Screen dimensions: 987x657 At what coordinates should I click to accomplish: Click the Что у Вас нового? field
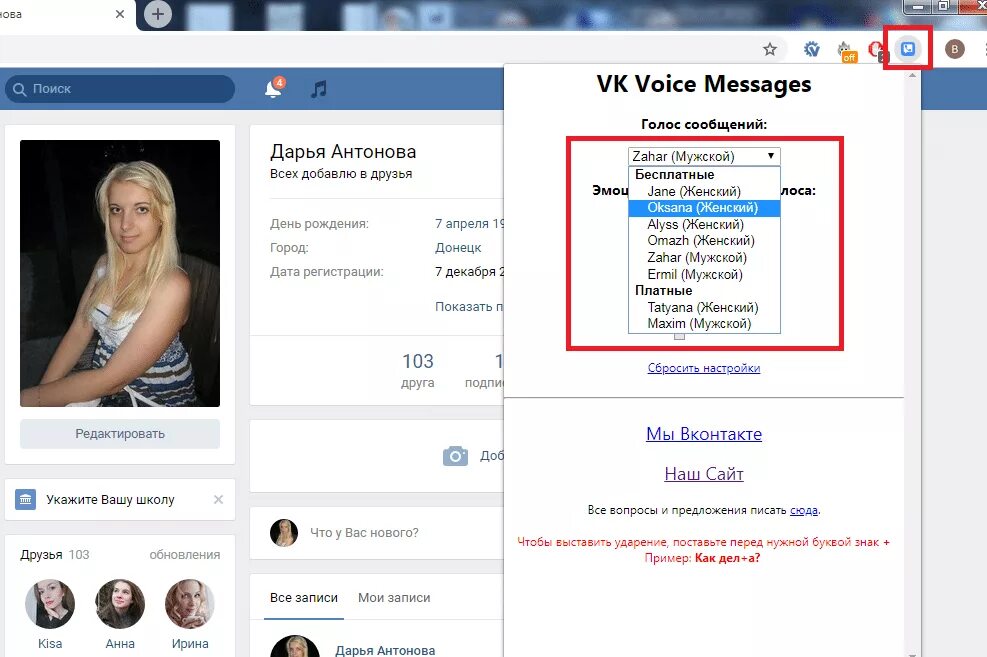(364, 533)
